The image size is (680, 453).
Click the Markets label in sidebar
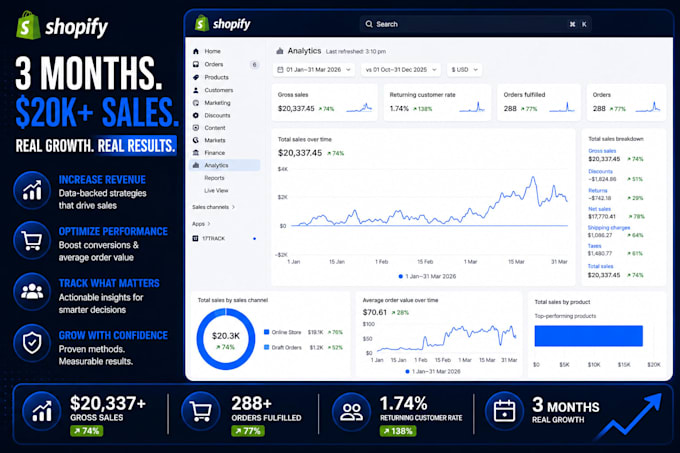pyautogui.click(x=215, y=140)
